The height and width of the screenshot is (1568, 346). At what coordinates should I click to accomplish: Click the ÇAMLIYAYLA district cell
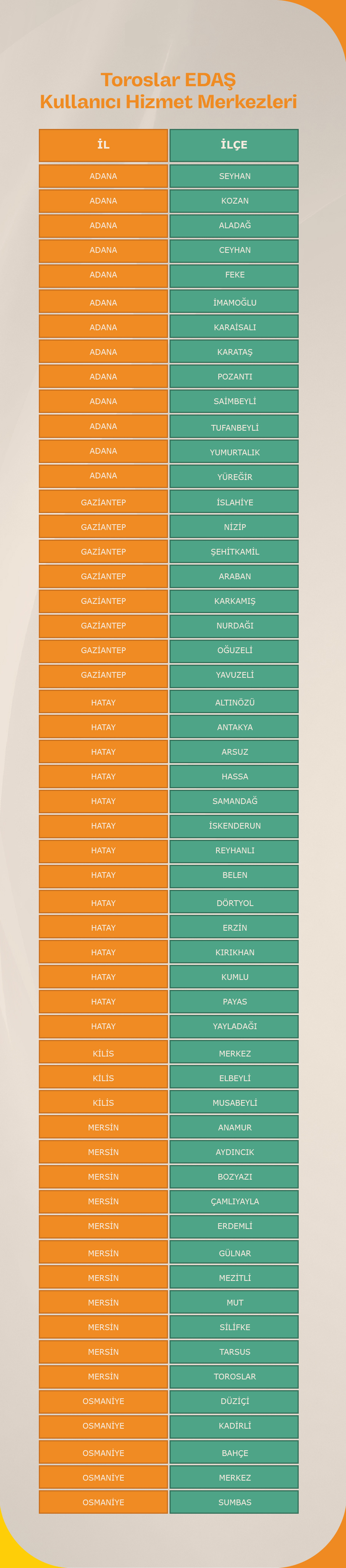(x=234, y=1201)
